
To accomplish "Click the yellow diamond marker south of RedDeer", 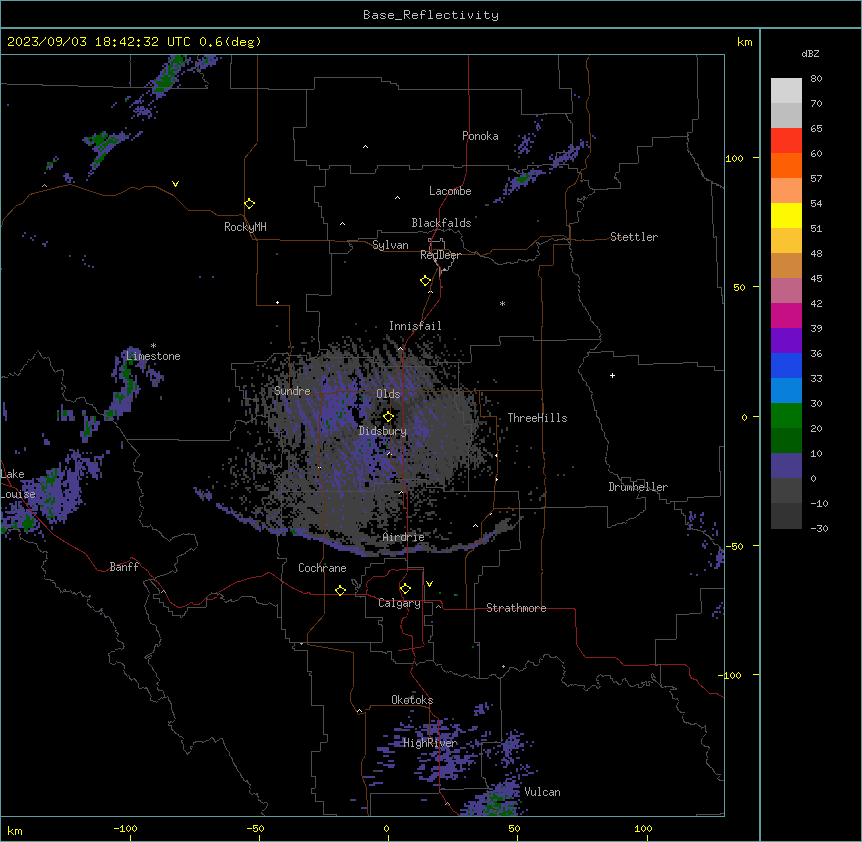I will coord(425,281).
